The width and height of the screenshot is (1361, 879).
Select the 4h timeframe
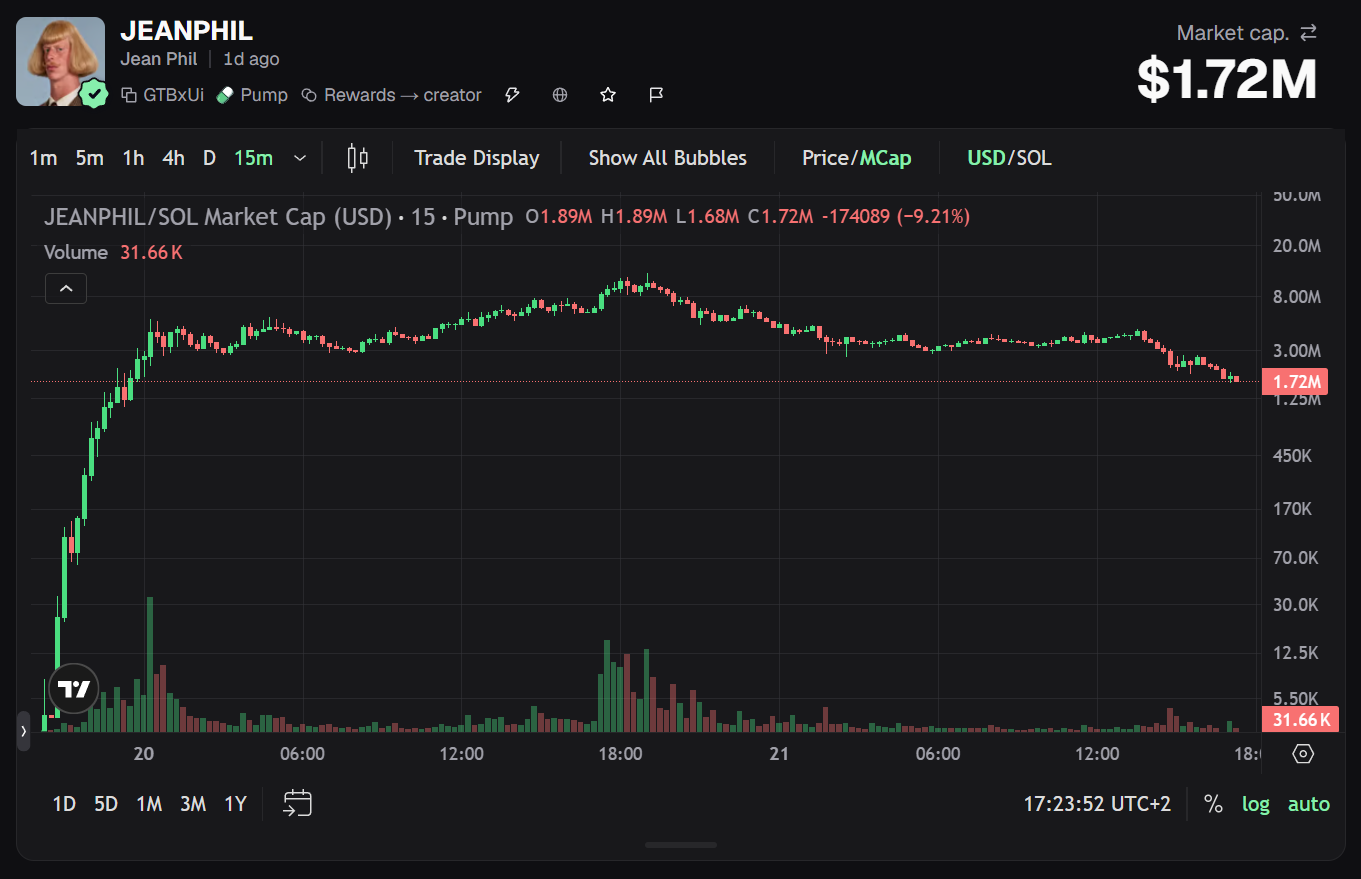point(173,158)
